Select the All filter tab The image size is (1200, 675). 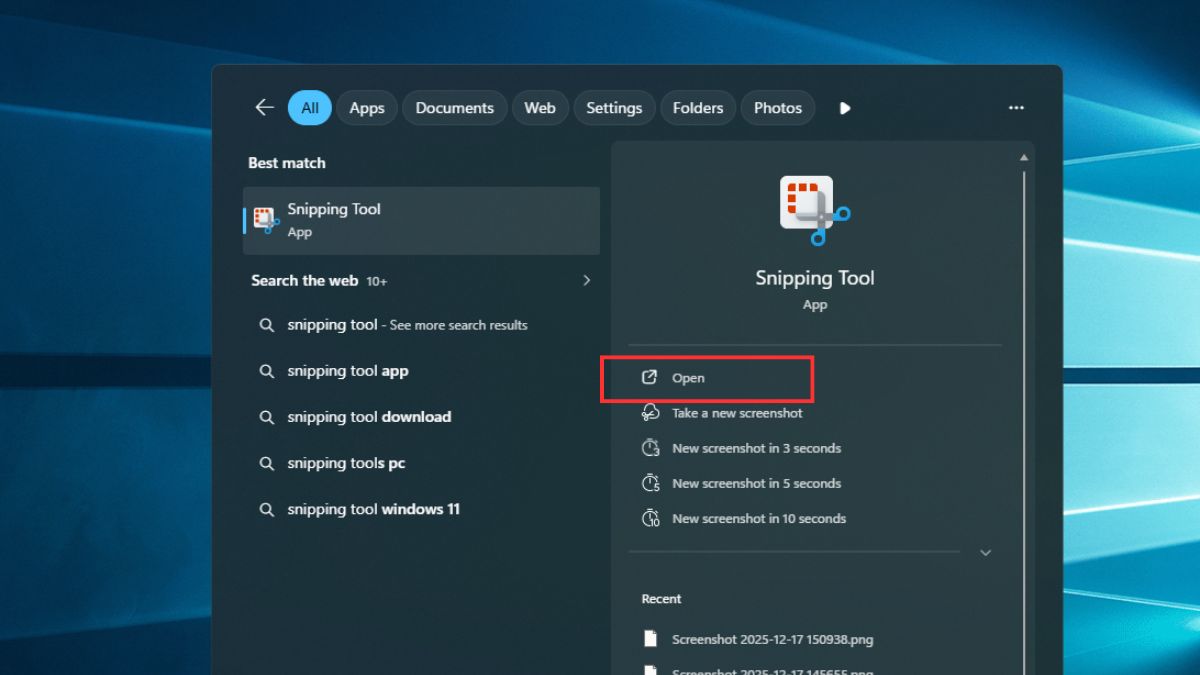coord(310,108)
